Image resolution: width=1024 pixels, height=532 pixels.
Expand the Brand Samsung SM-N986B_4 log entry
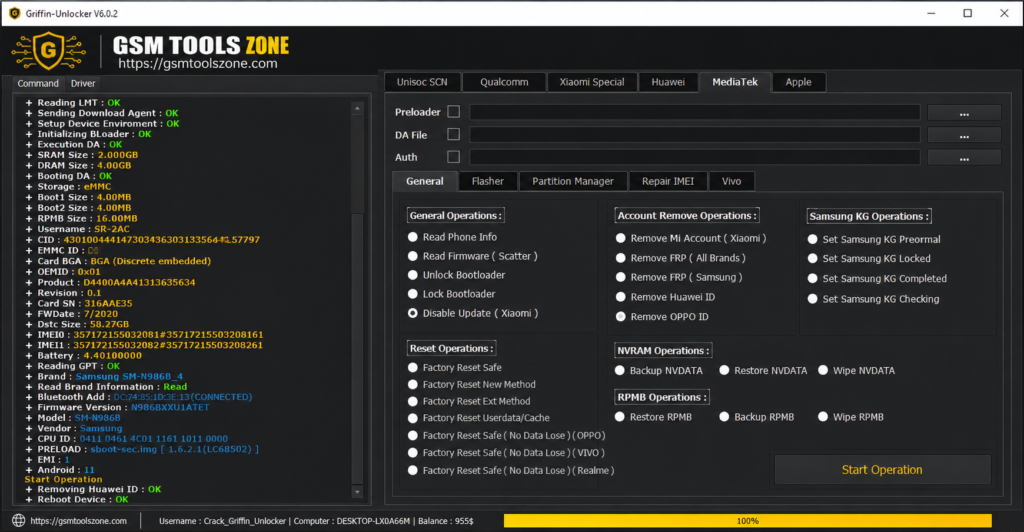(x=29, y=376)
